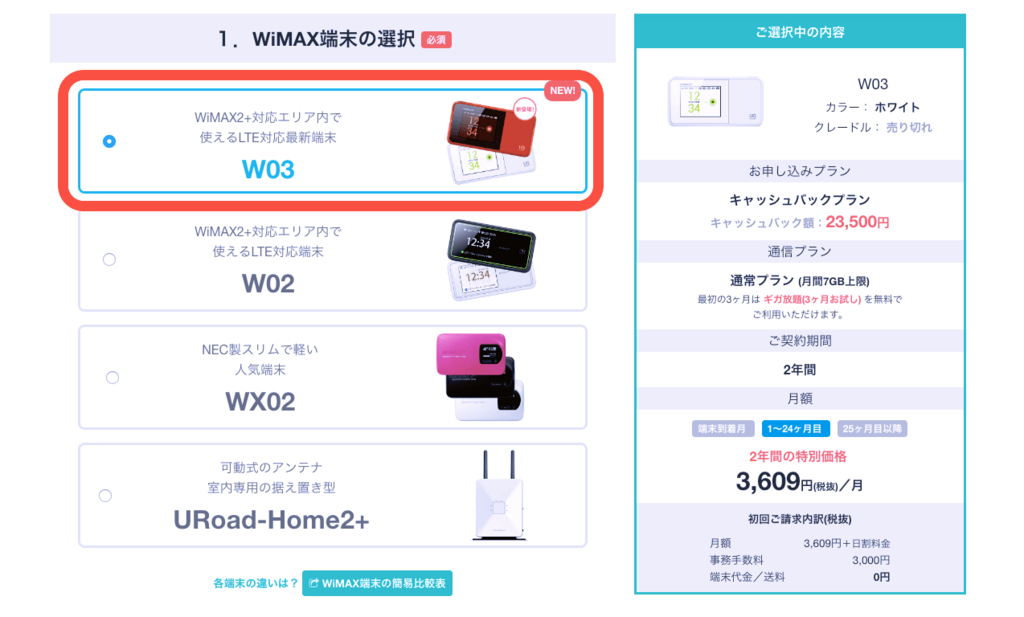
Task: Click the W03 model name text
Action: click(x=268, y=170)
